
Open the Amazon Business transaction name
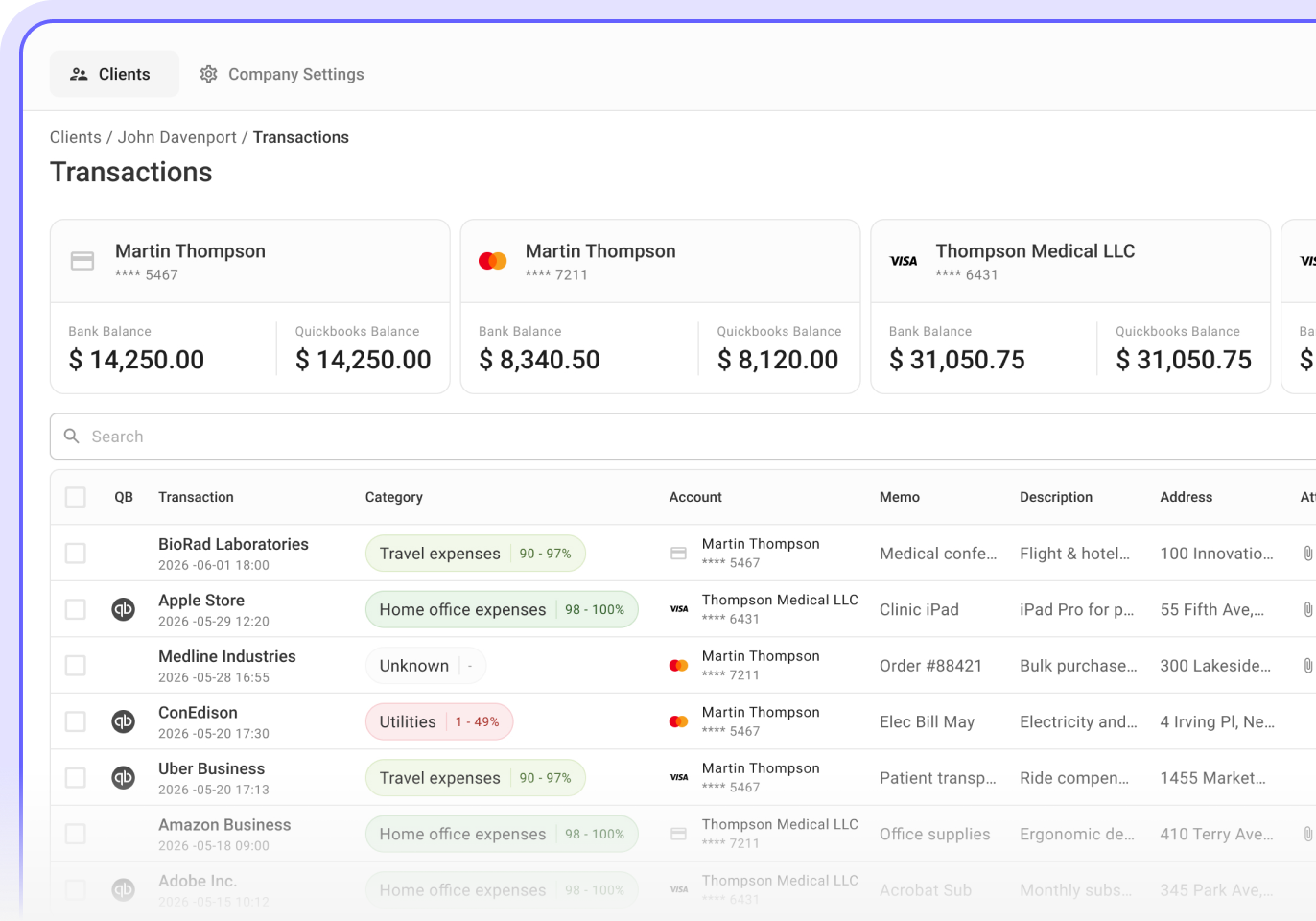224,825
